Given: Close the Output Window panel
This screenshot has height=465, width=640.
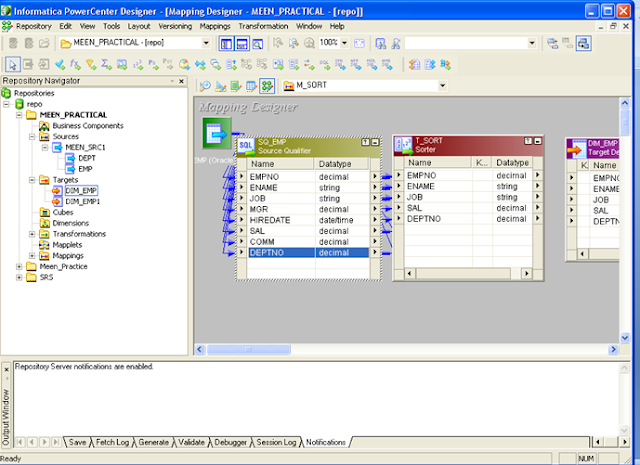Looking at the screenshot, I should [6, 369].
